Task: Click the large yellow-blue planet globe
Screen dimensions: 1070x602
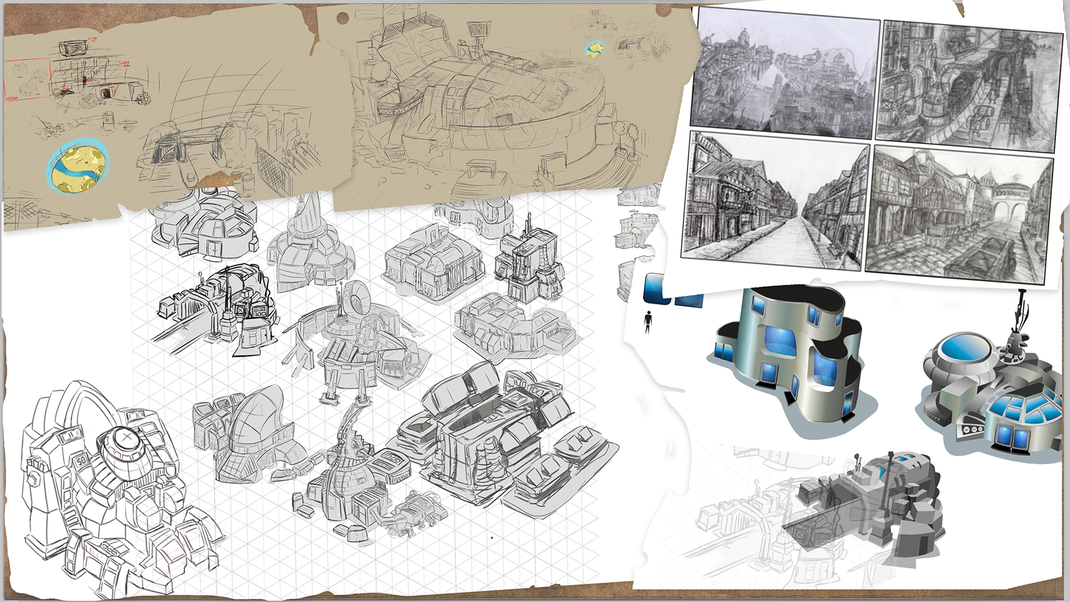Action: click(77, 168)
